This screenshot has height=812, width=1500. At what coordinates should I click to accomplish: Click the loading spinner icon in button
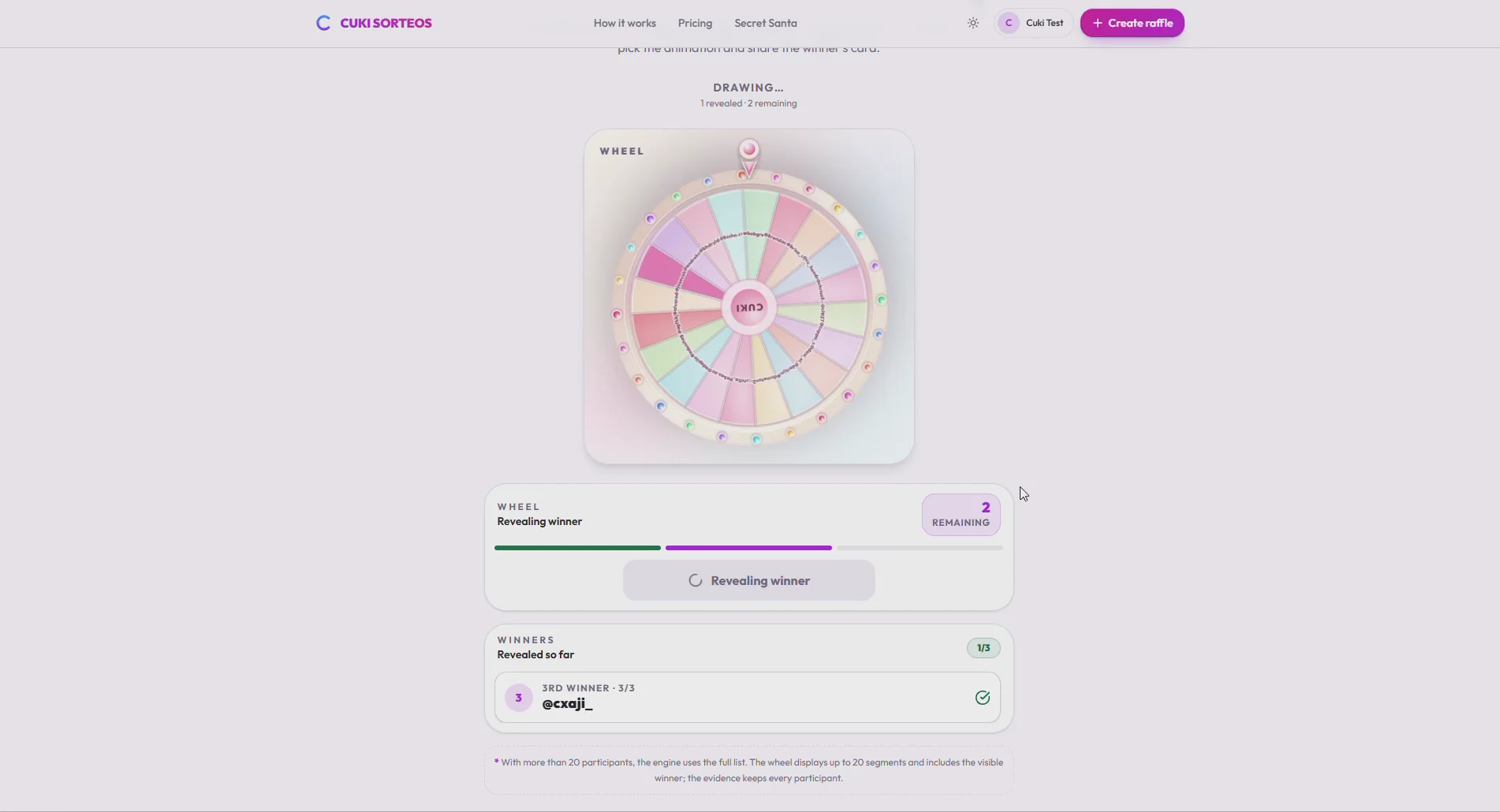coord(695,580)
